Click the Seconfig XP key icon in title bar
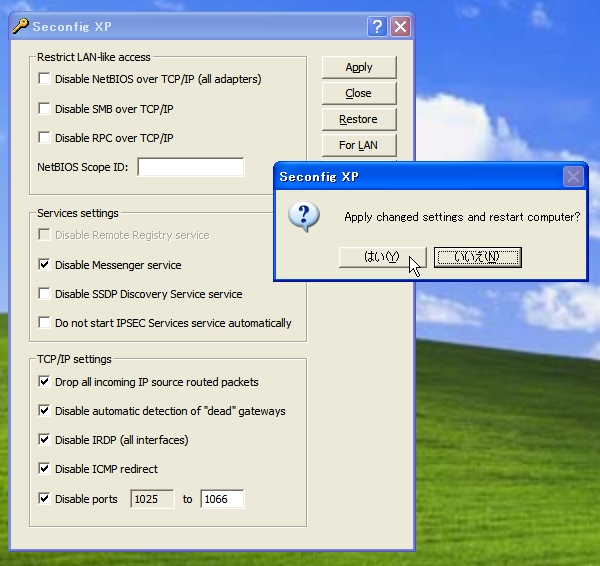Viewport: 600px width, 566px height. tap(20, 26)
